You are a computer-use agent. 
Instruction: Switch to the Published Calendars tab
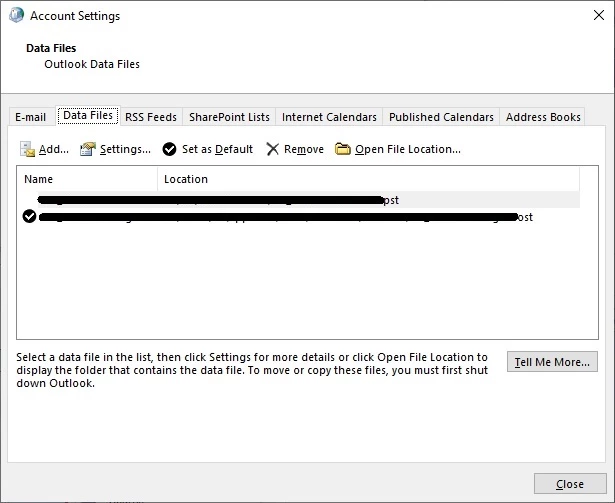pyautogui.click(x=441, y=117)
